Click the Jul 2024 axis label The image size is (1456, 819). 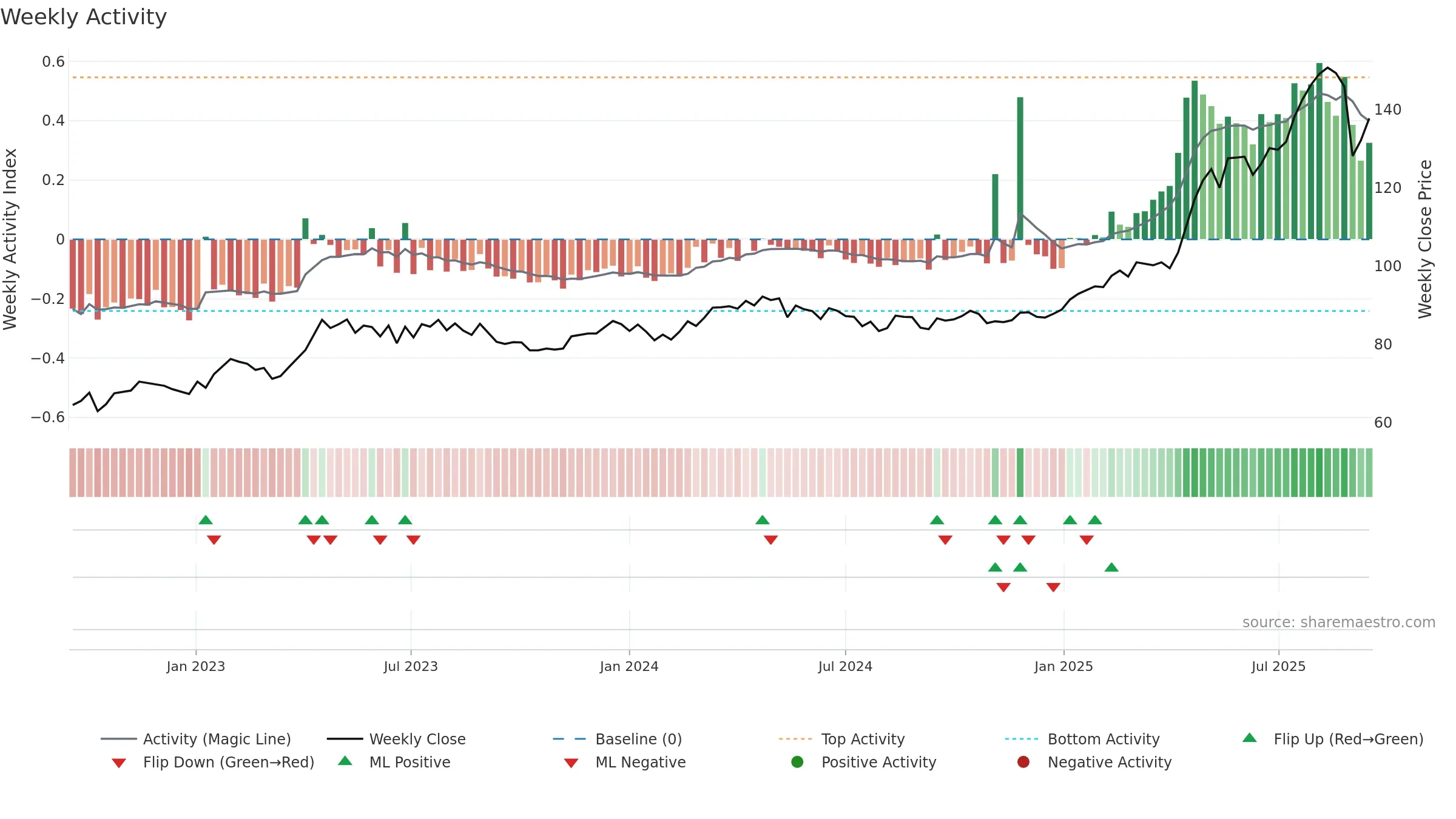click(x=845, y=666)
